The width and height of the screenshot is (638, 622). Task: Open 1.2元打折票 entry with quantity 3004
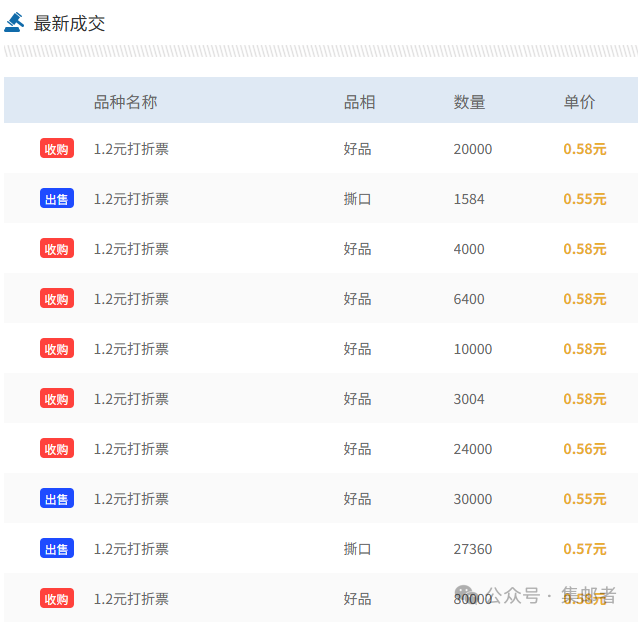coord(131,399)
